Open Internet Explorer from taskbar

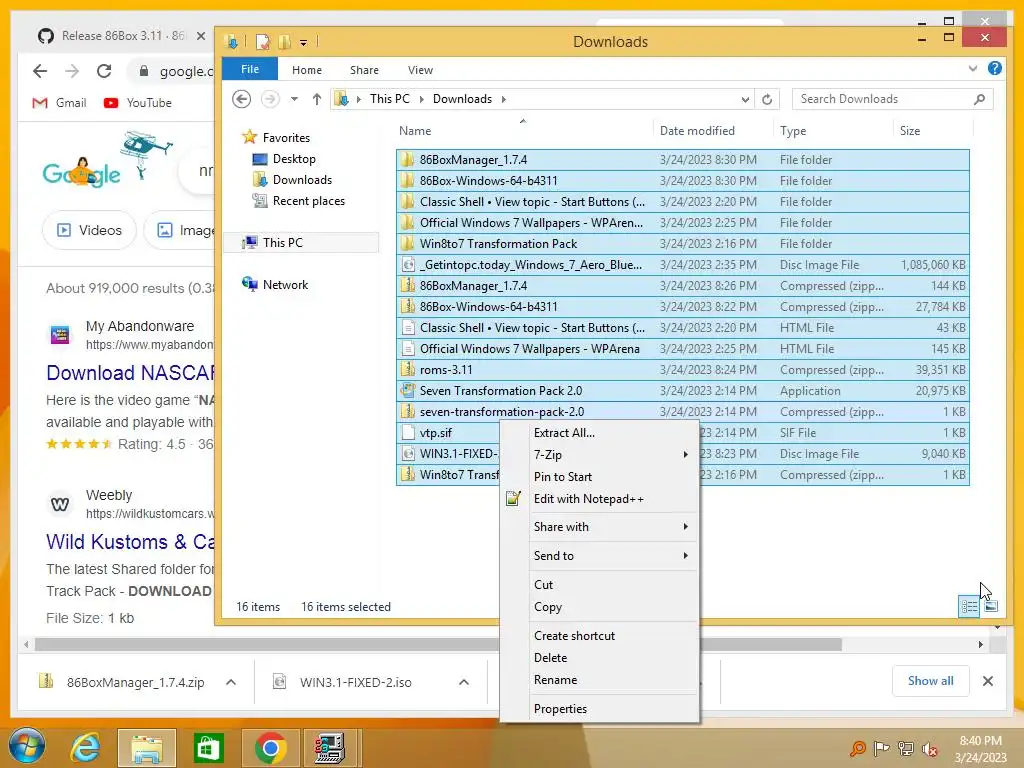pyautogui.click(x=86, y=747)
